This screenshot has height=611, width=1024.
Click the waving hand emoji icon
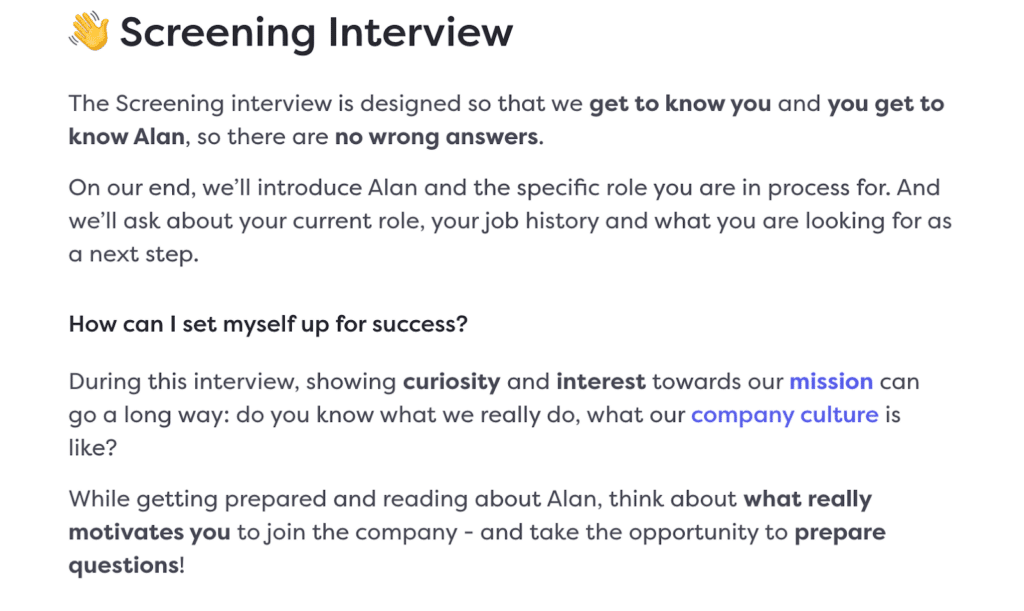coord(89,31)
